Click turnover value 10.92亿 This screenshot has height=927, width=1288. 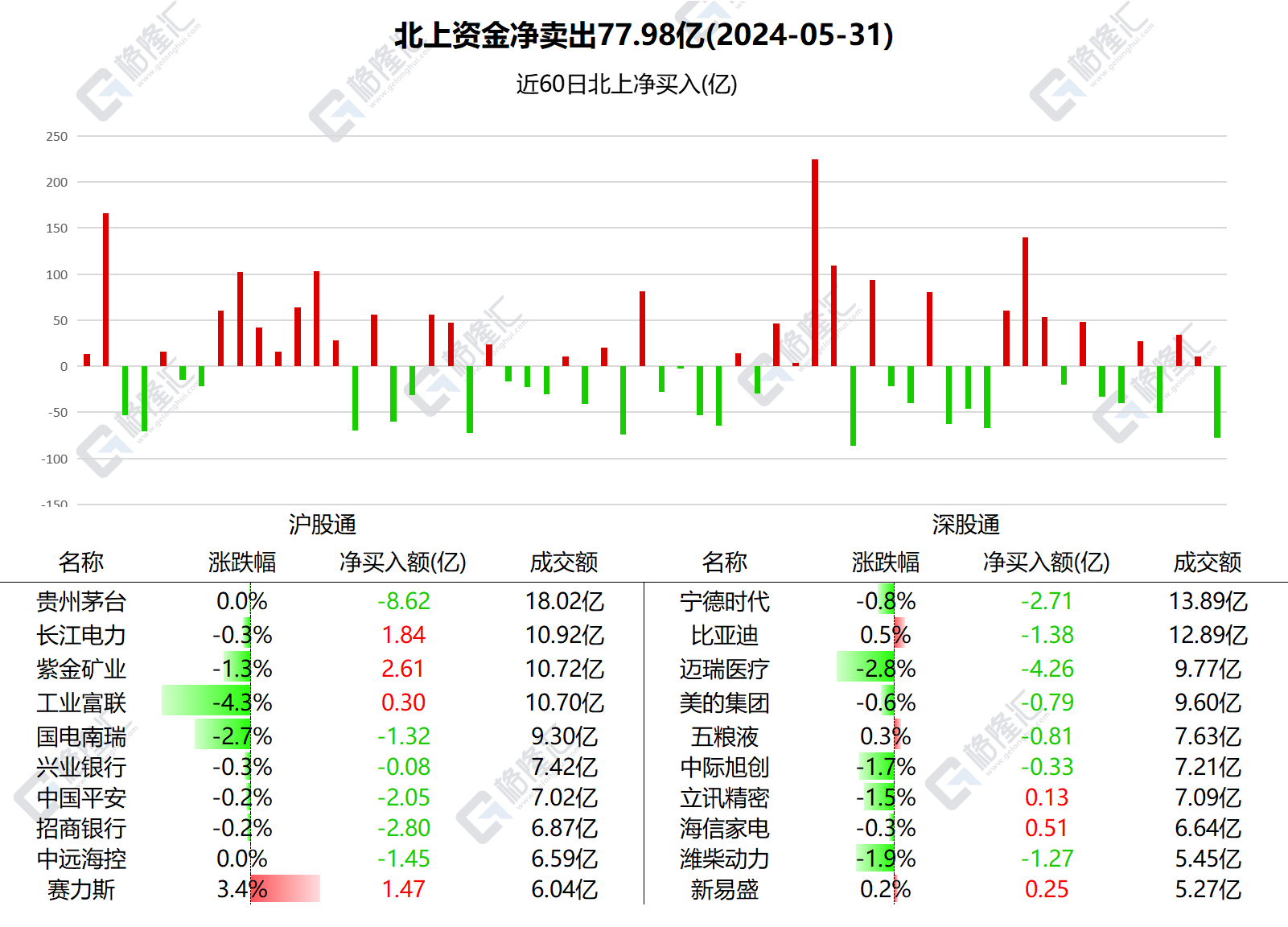pos(565,635)
